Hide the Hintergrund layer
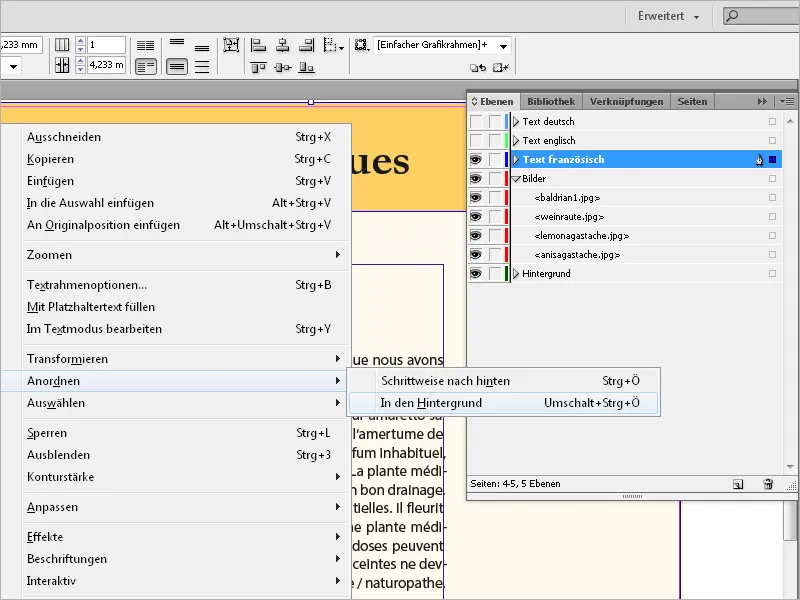Viewport: 800px width, 600px height. [x=476, y=273]
